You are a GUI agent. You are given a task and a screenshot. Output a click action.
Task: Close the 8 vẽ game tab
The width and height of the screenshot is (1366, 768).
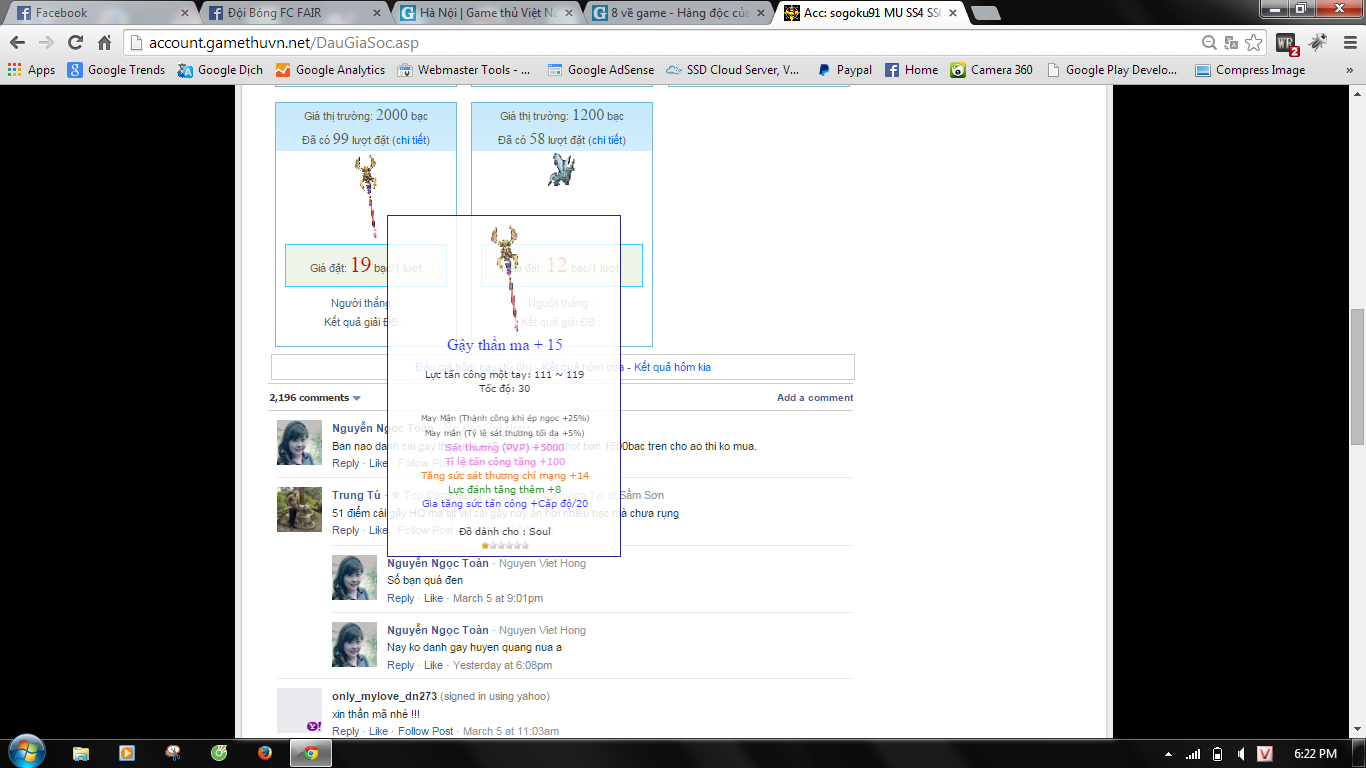coord(760,13)
